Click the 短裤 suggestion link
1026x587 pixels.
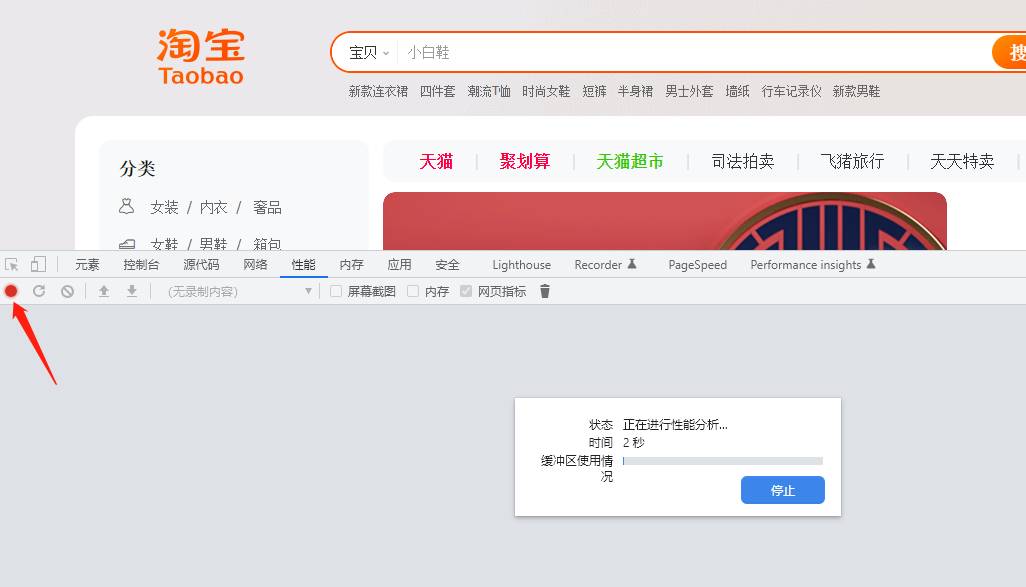coord(595,91)
